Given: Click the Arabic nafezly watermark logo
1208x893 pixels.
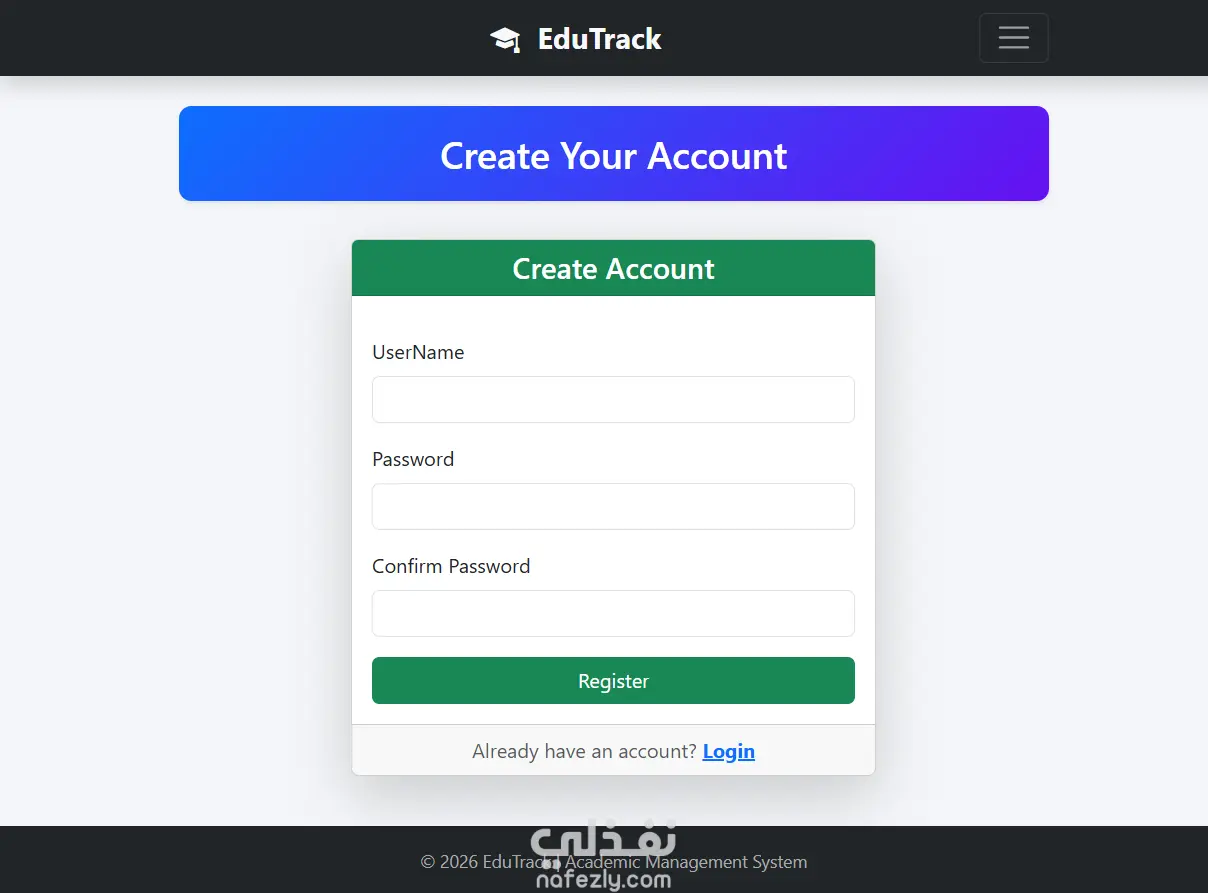Looking at the screenshot, I should click(x=603, y=846).
